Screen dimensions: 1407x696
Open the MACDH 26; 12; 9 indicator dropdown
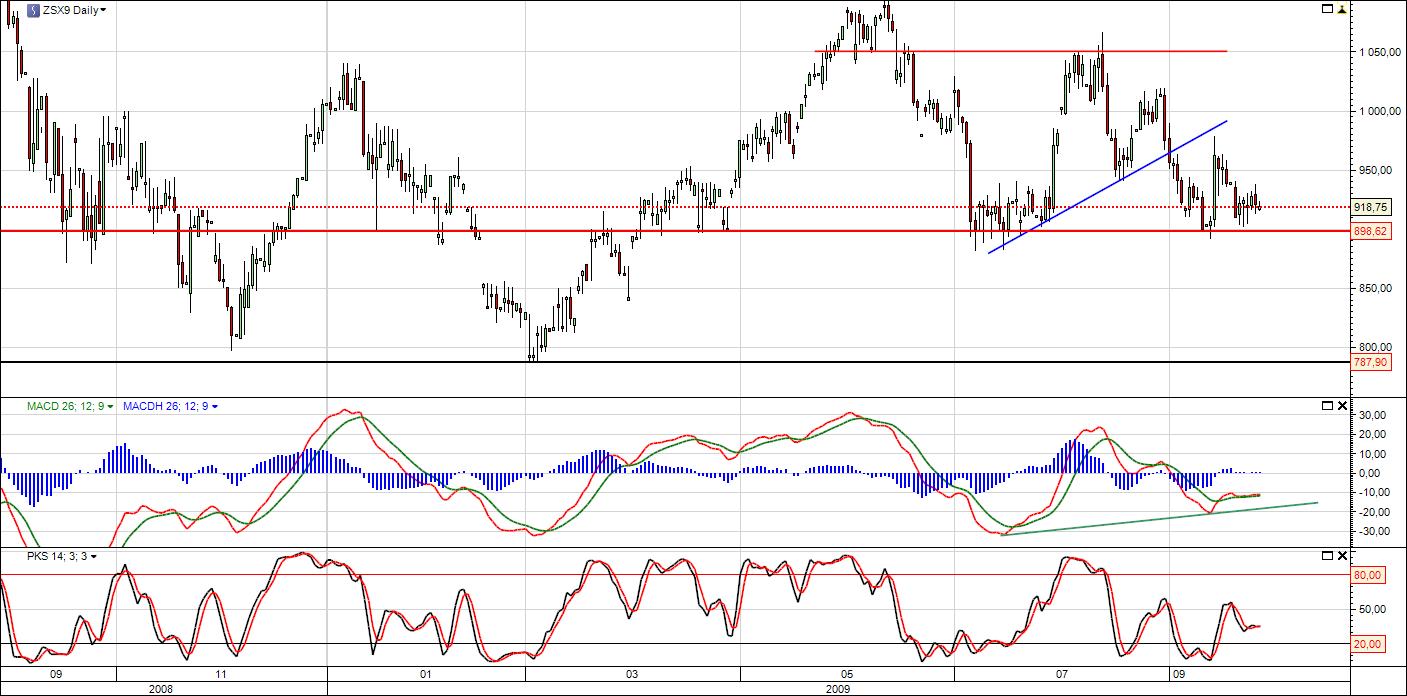[x=215, y=407]
